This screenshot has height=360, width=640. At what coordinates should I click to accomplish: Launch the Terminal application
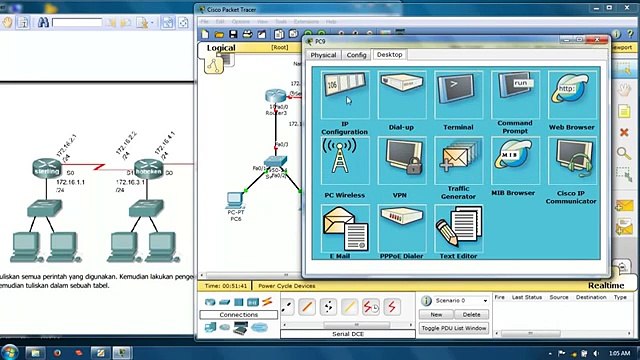pyautogui.click(x=458, y=95)
